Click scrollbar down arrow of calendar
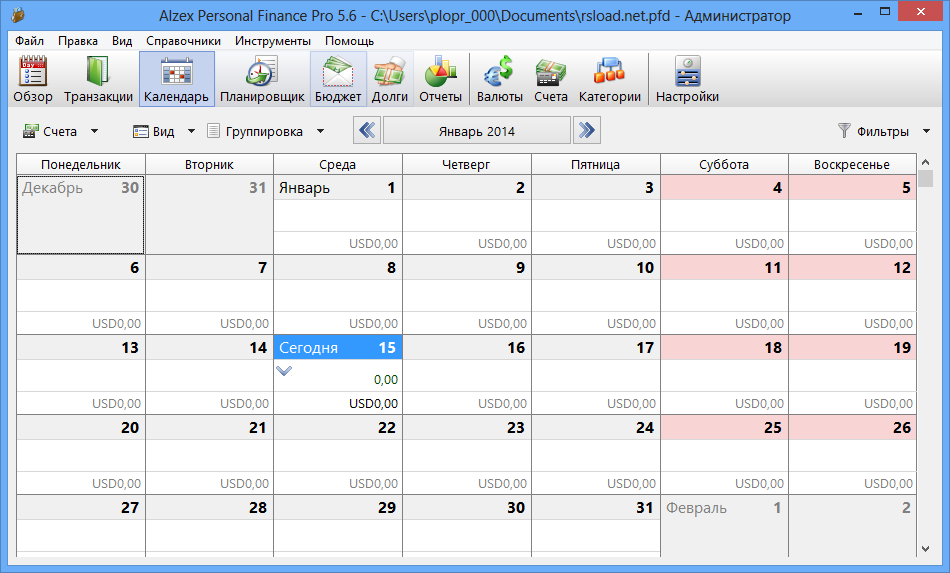This screenshot has width=950, height=573. (x=925, y=549)
